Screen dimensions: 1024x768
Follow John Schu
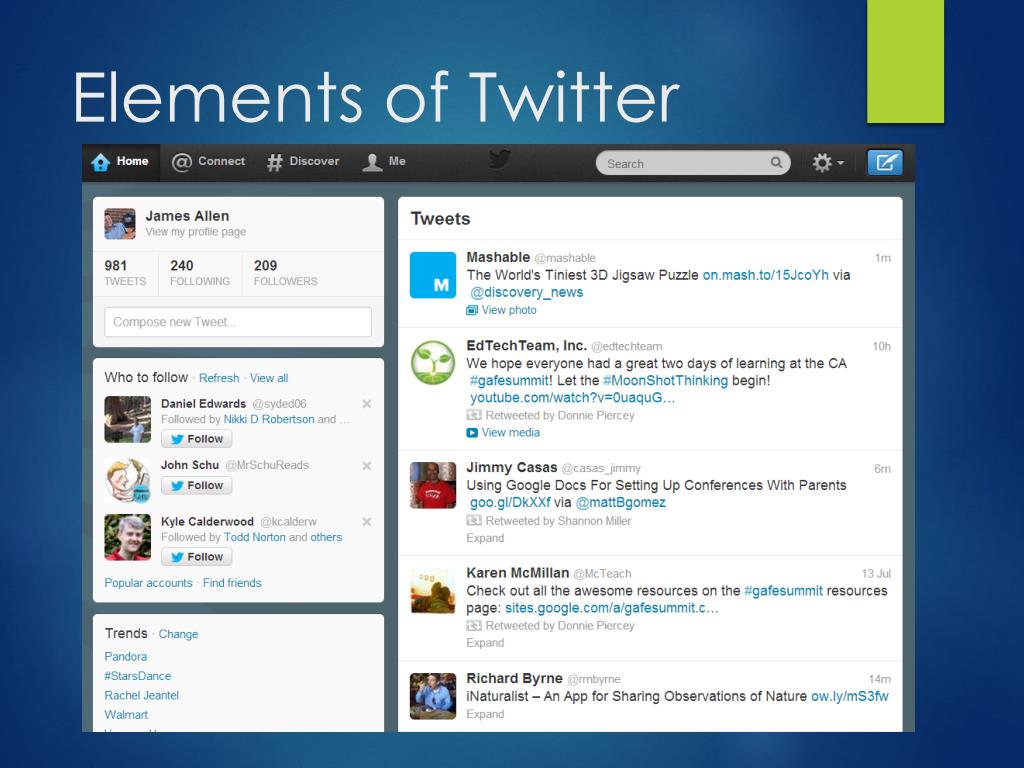pos(197,485)
